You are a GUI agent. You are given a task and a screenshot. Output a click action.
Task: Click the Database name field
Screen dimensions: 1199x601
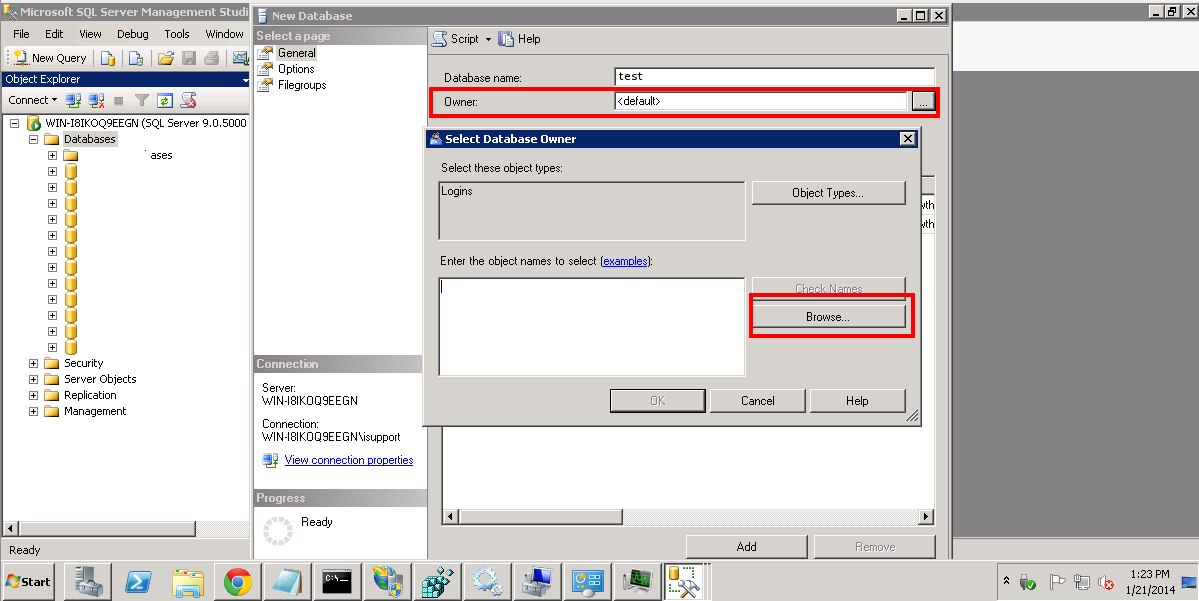click(x=775, y=76)
